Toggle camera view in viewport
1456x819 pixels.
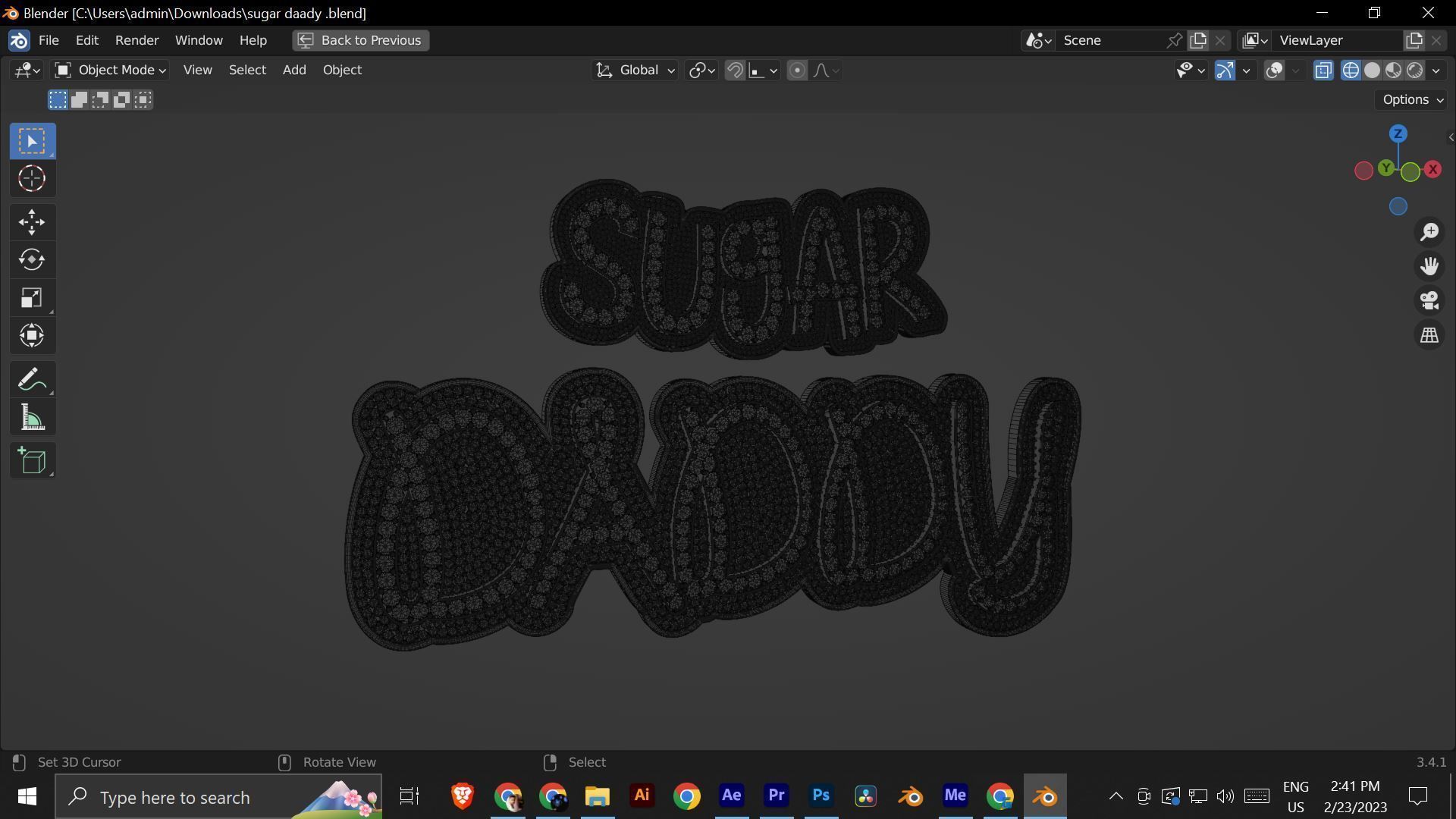(x=1429, y=300)
